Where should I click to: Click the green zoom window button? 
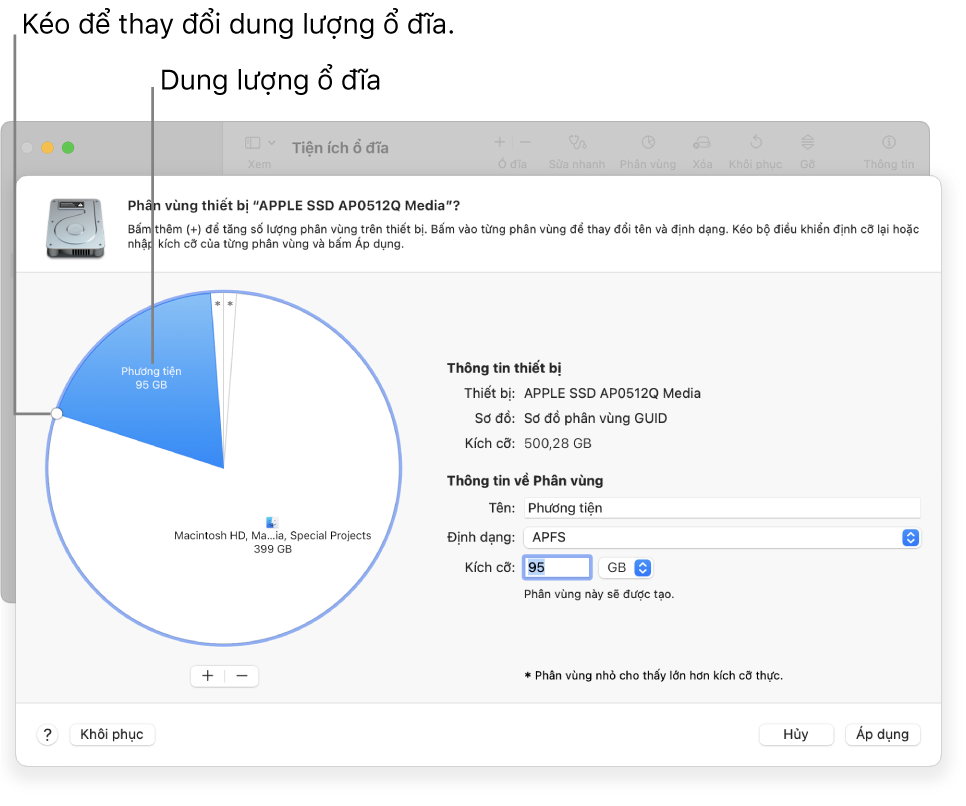[68, 148]
